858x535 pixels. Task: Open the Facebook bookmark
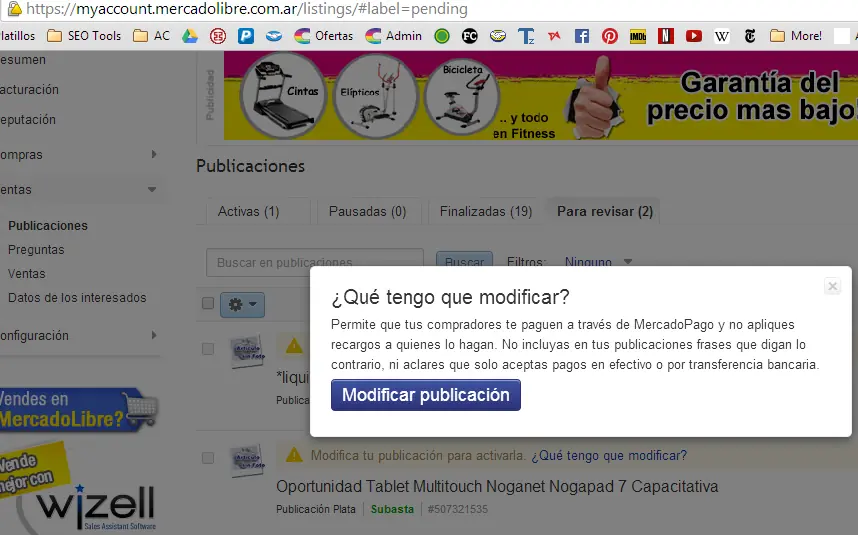[x=582, y=36]
